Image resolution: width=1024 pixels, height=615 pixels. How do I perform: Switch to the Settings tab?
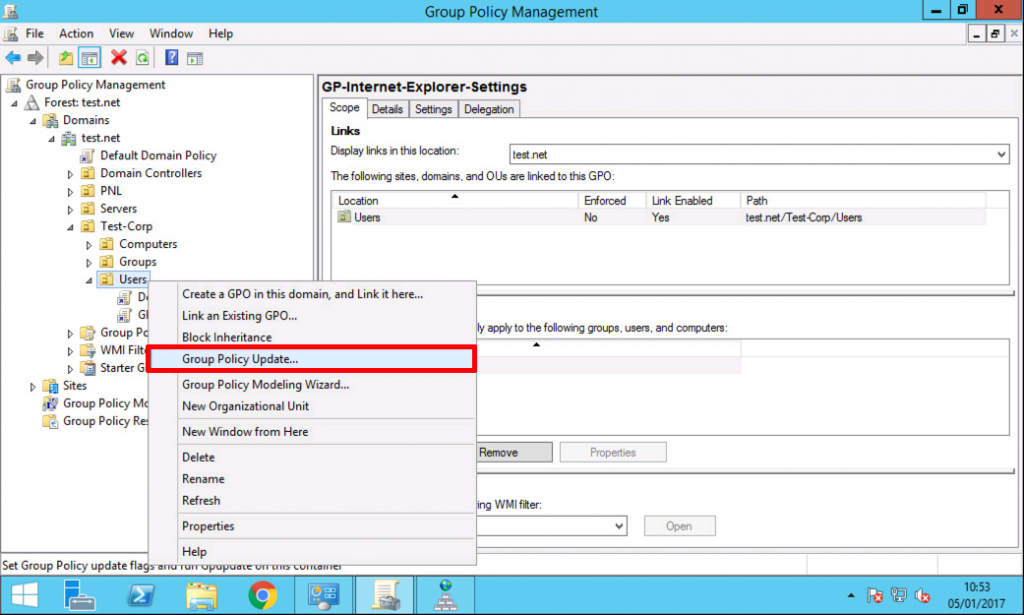(433, 109)
